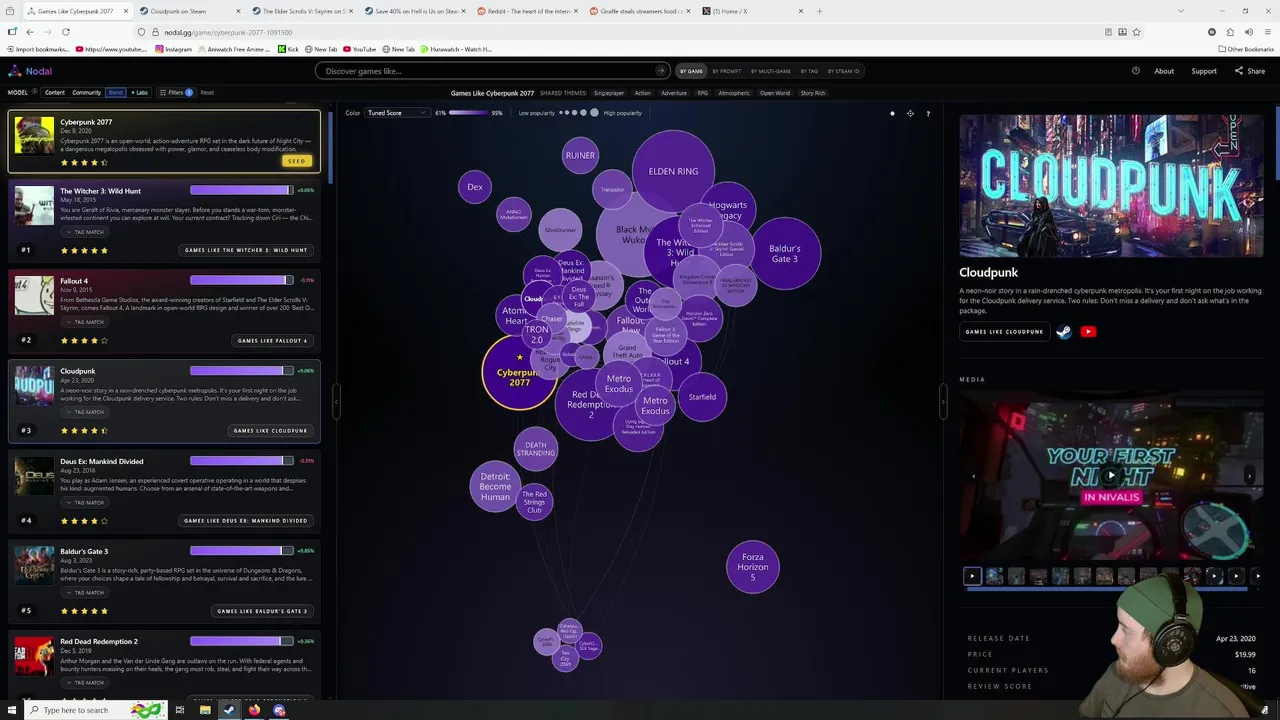The width and height of the screenshot is (1280, 720).
Task: Switch to Giraffe steals streamers food tab
Action: click(641, 11)
